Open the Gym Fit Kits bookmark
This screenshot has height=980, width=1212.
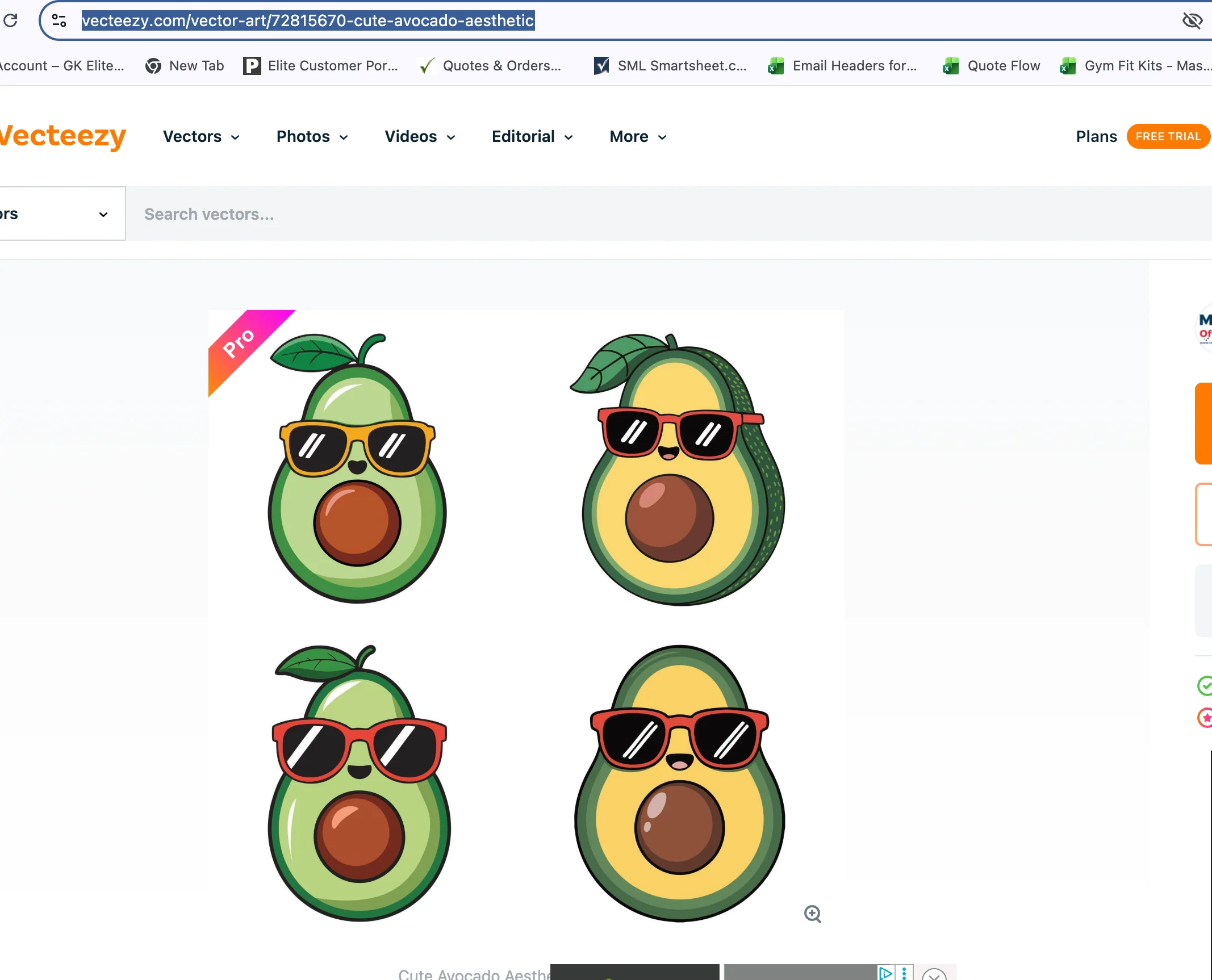tap(1135, 66)
